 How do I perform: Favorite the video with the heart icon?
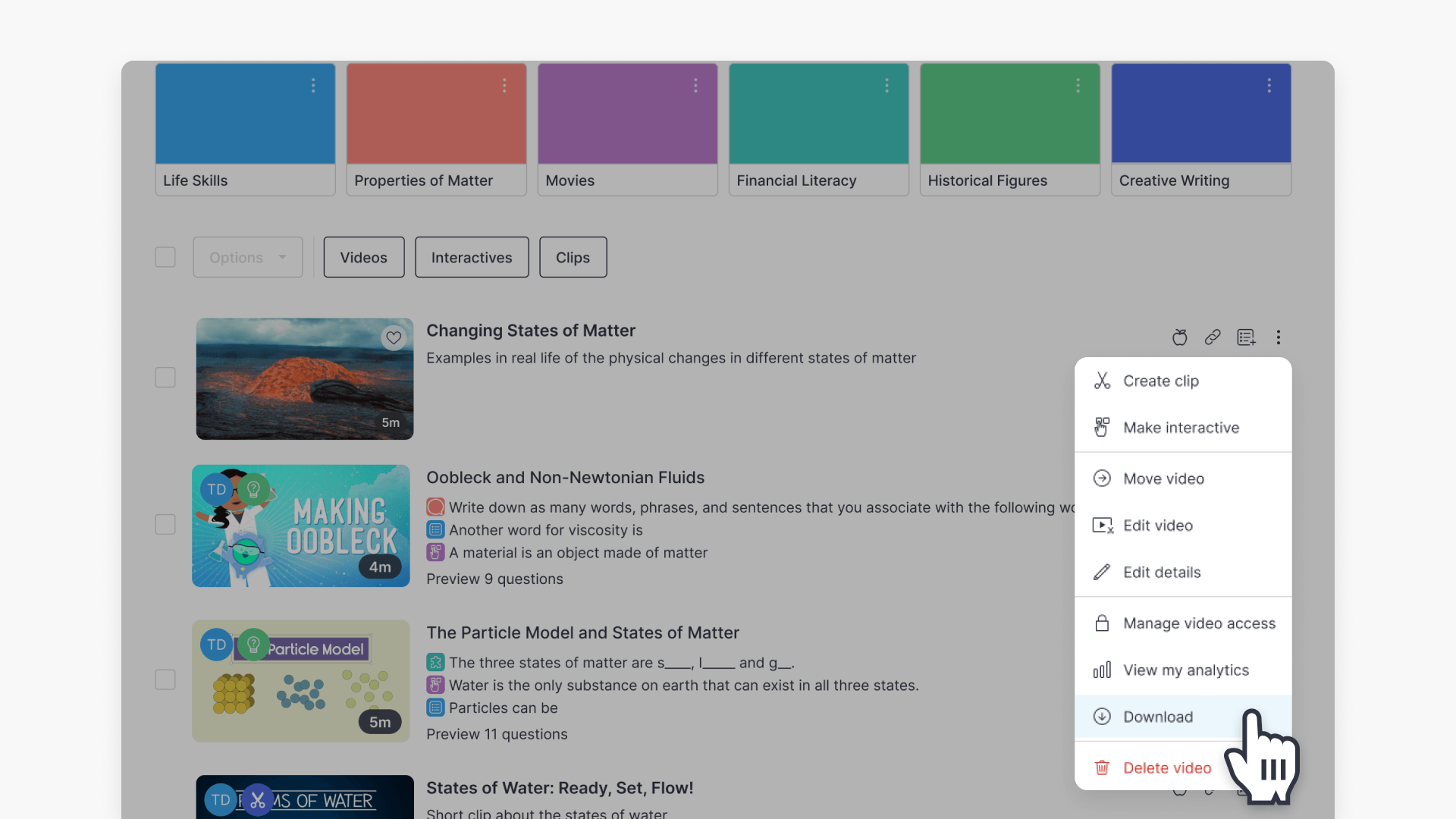point(394,338)
